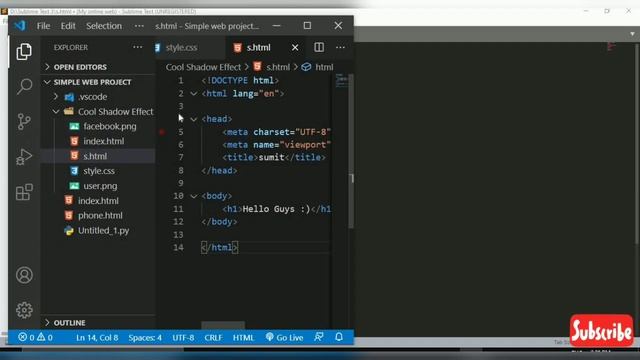Click the feedback icon in status bar
The width and height of the screenshot is (640, 360).
[319, 337]
